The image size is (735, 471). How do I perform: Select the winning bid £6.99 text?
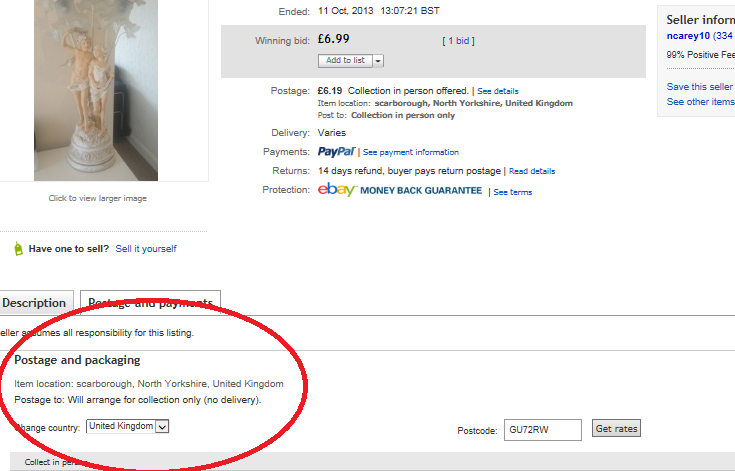(x=333, y=39)
